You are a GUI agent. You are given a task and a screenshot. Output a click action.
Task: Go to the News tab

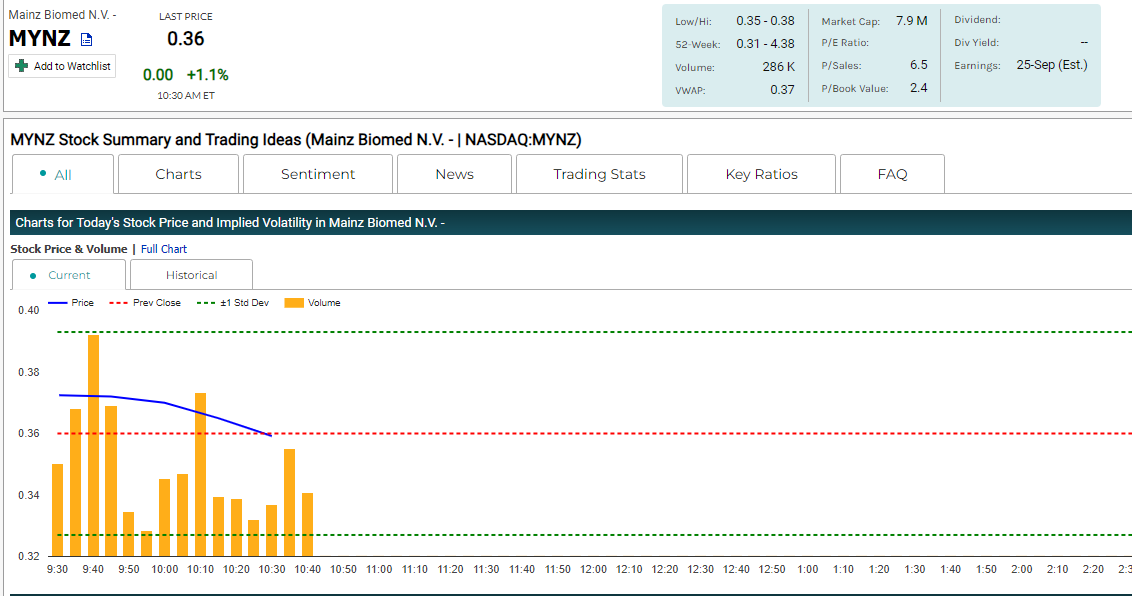454,174
